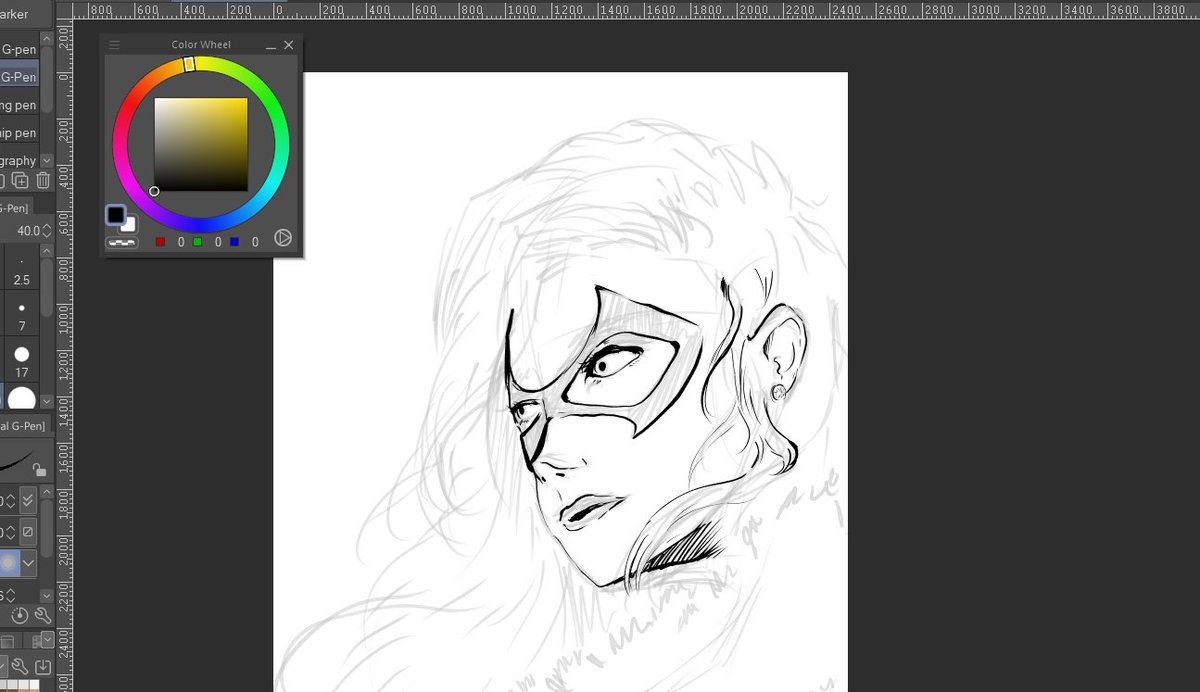Screen dimensions: 1200x692
Task: Expand the dropdown next to the blue thumbnail
Action: pos(28,563)
